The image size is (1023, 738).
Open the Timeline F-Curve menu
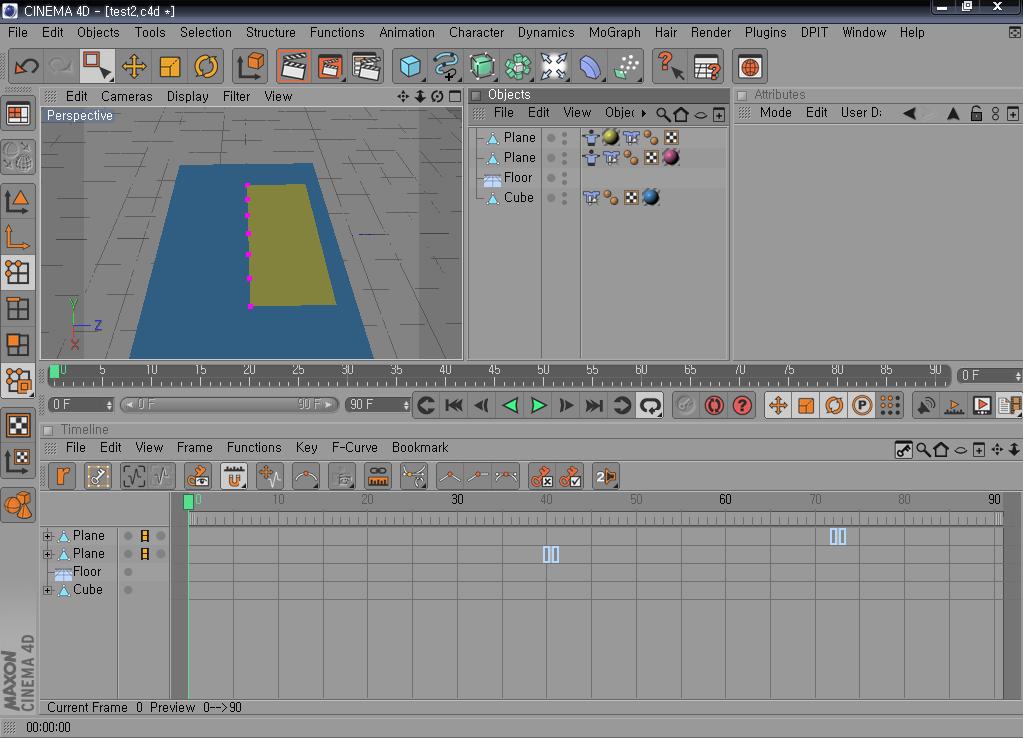[x=354, y=447]
